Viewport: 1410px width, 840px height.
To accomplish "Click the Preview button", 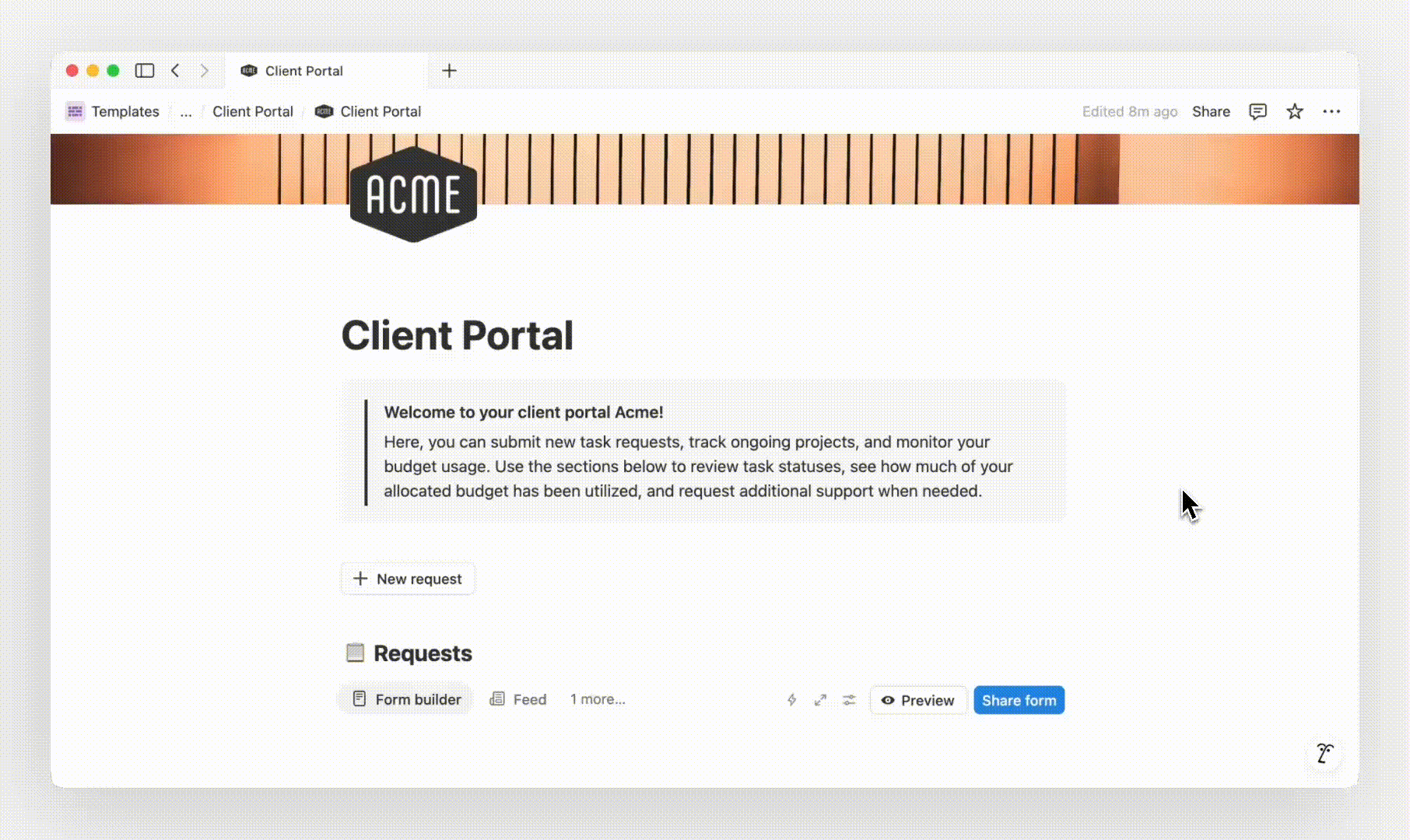I will [918, 700].
